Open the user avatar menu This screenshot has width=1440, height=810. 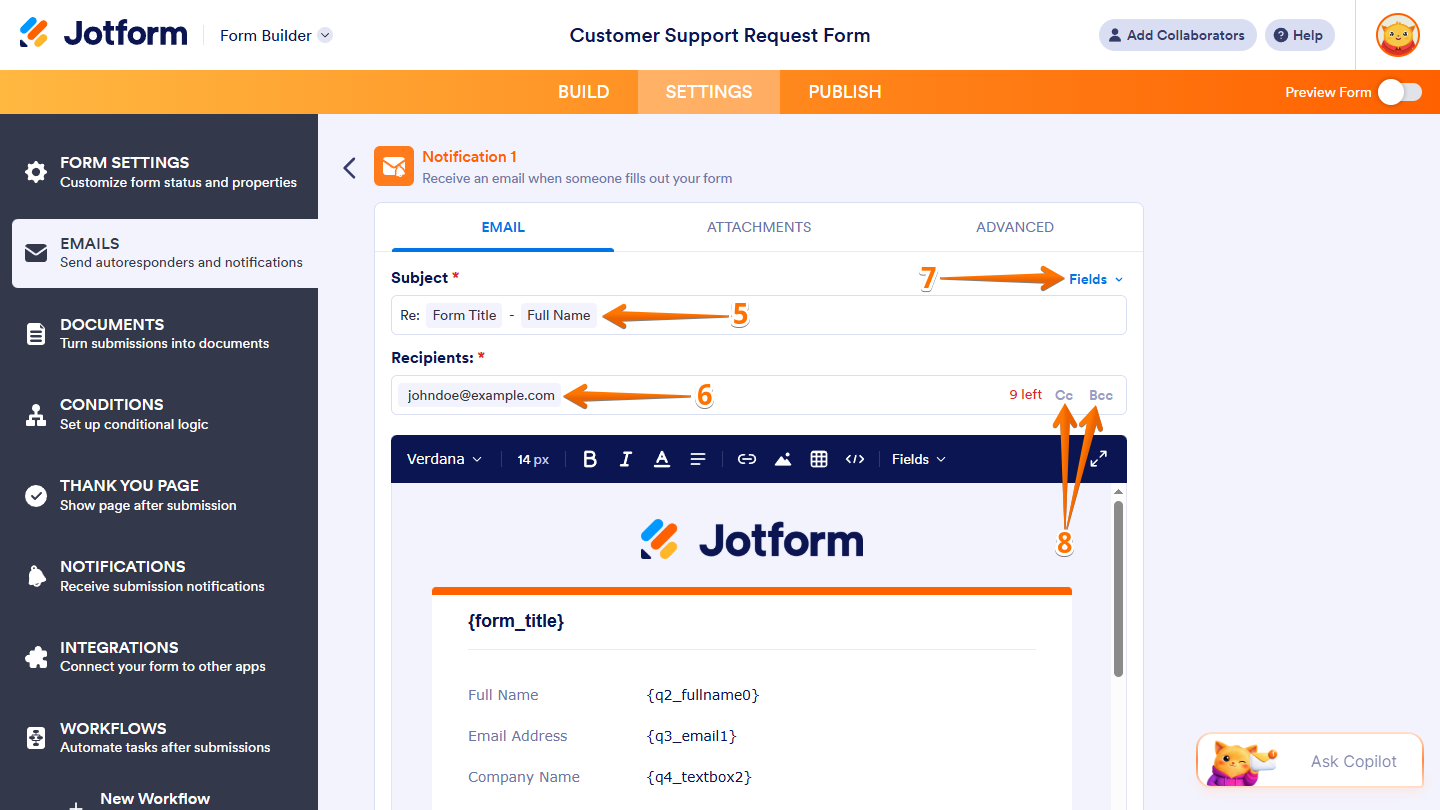1398,35
